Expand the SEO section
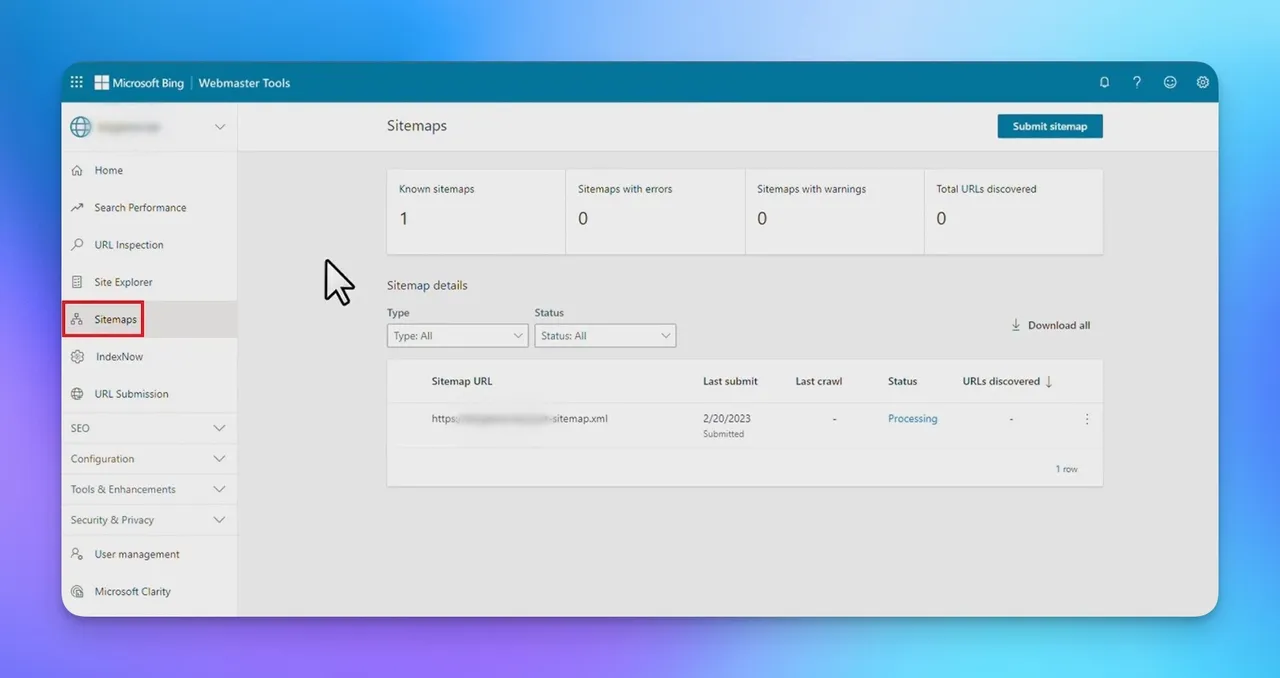Viewport: 1280px width, 678px height. [149, 428]
